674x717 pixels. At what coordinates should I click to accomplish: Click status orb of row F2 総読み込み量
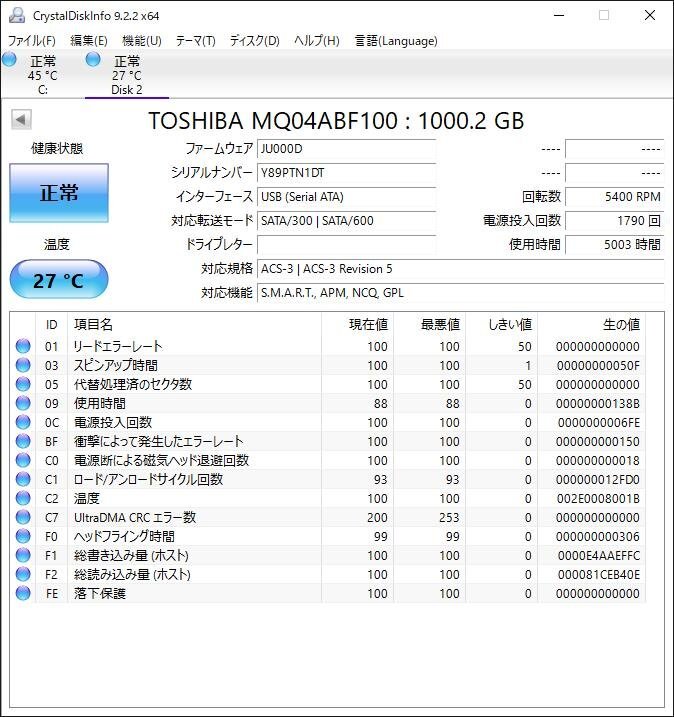[x=23, y=574]
